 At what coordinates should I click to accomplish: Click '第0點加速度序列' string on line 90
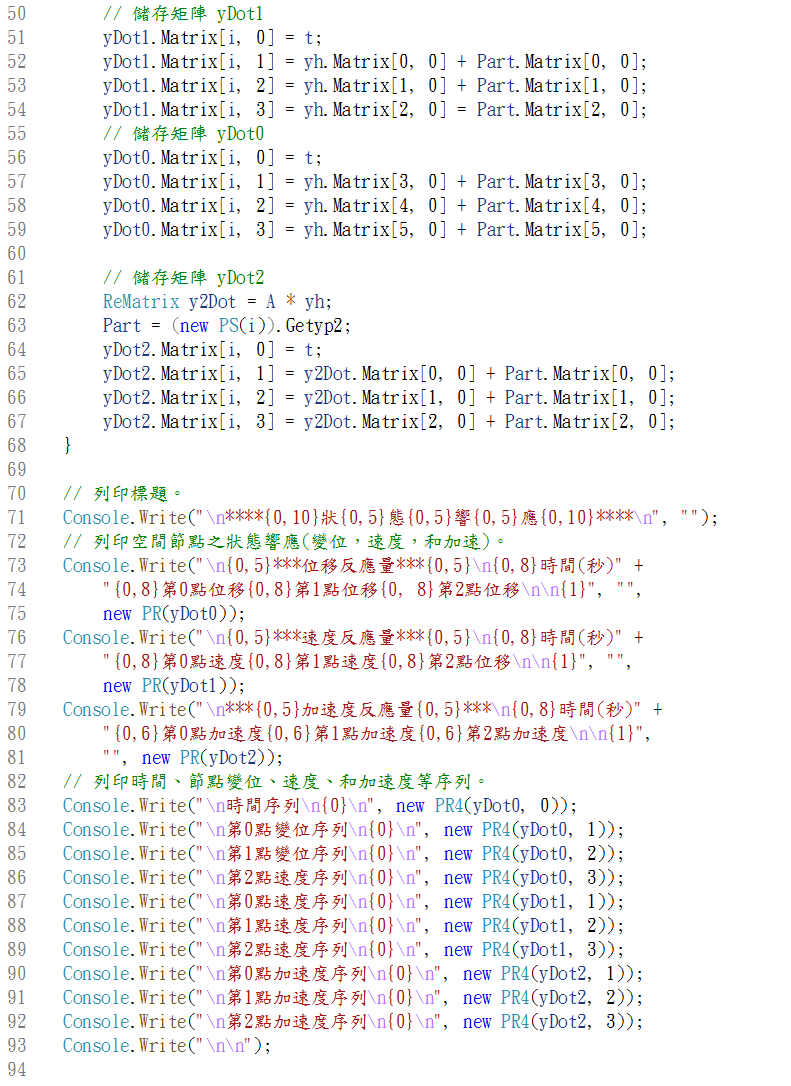[x=297, y=974]
